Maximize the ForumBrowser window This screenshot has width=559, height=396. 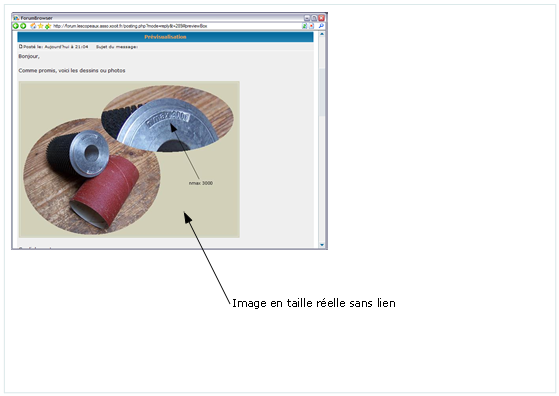point(314,18)
